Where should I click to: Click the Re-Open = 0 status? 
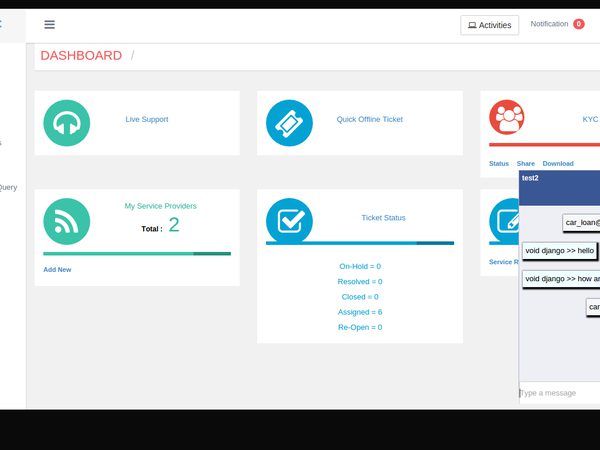pyautogui.click(x=360, y=327)
